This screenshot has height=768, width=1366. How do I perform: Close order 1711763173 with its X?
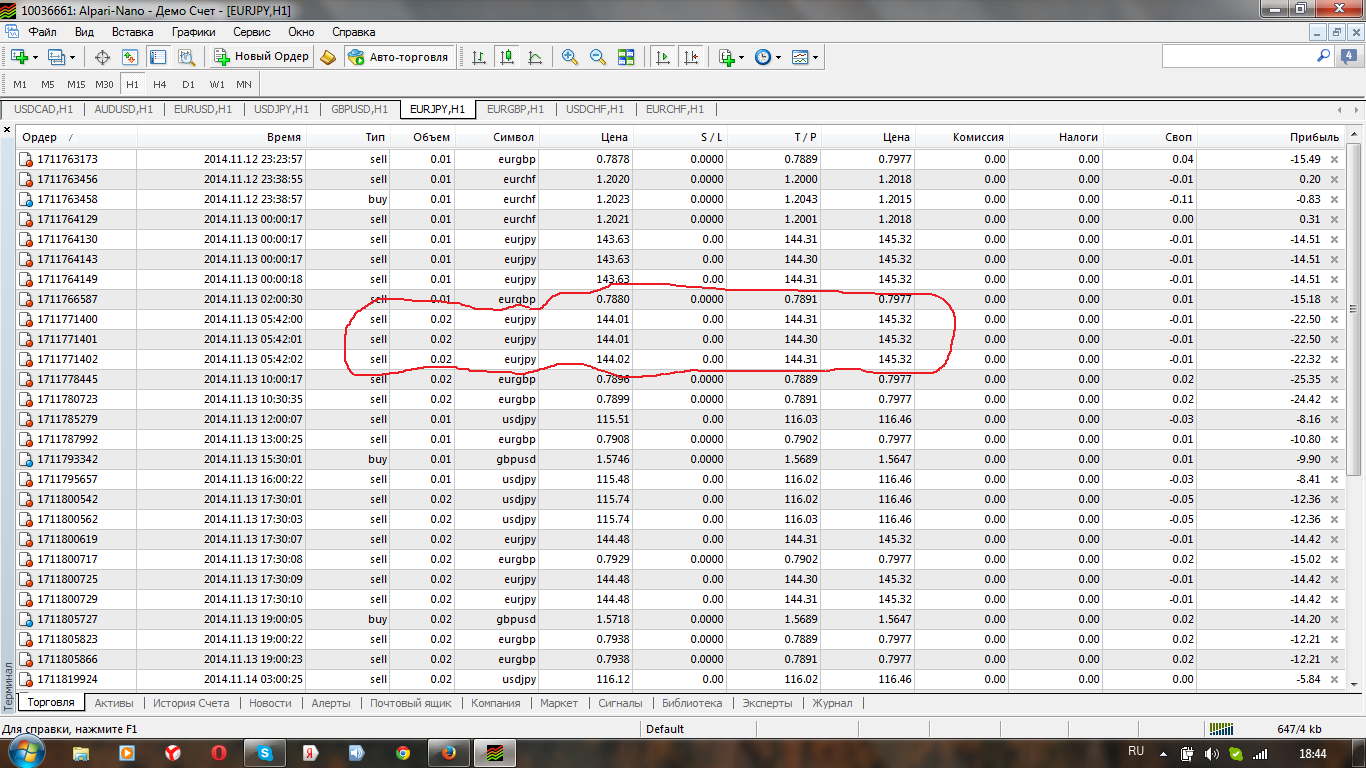[1334, 159]
